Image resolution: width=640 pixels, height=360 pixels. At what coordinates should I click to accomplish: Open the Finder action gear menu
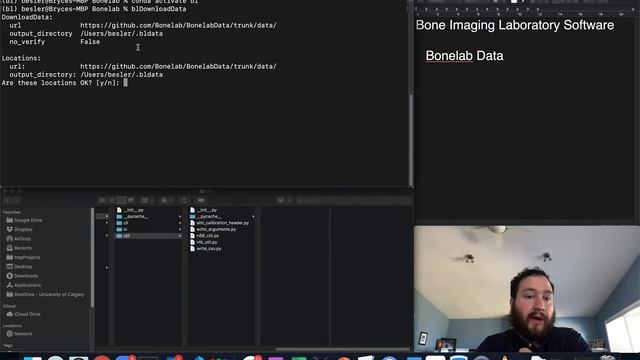tap(167, 200)
